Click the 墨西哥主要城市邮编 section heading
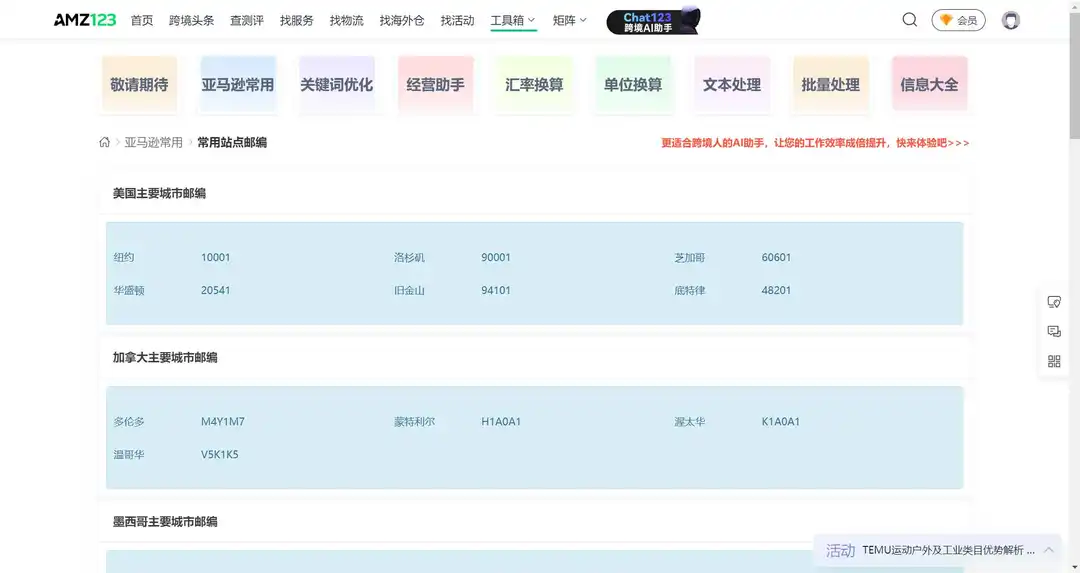 [165, 521]
